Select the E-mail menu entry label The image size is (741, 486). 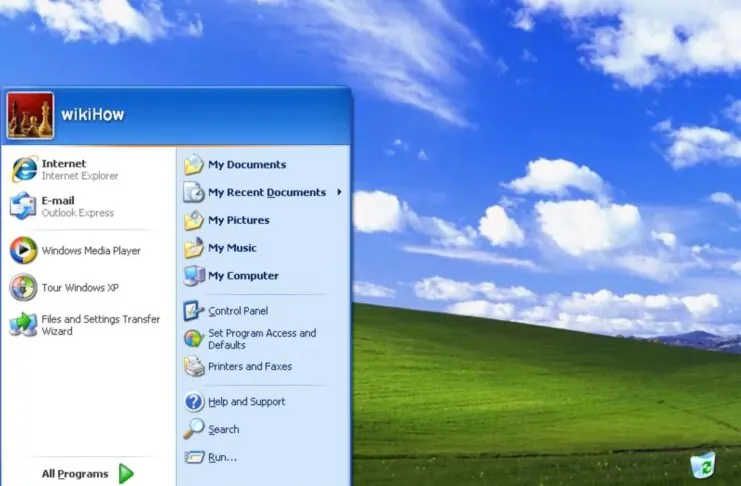[x=58, y=200]
